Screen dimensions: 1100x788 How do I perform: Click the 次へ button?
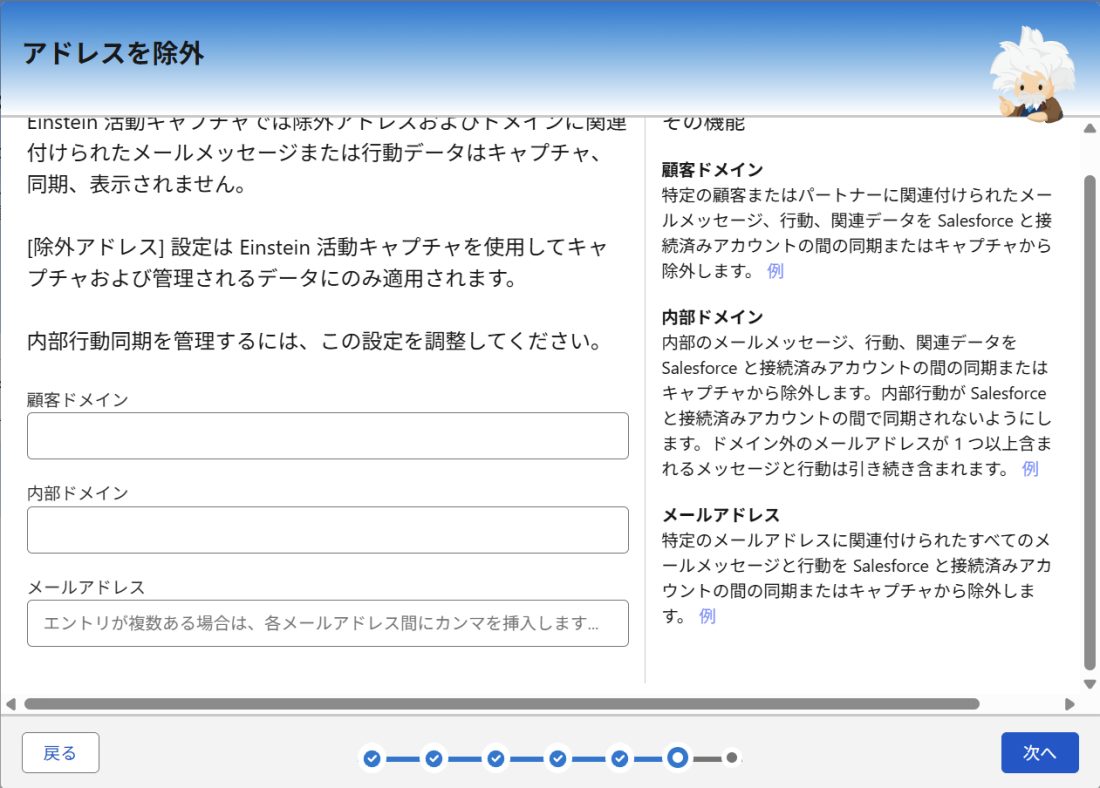(x=1040, y=753)
